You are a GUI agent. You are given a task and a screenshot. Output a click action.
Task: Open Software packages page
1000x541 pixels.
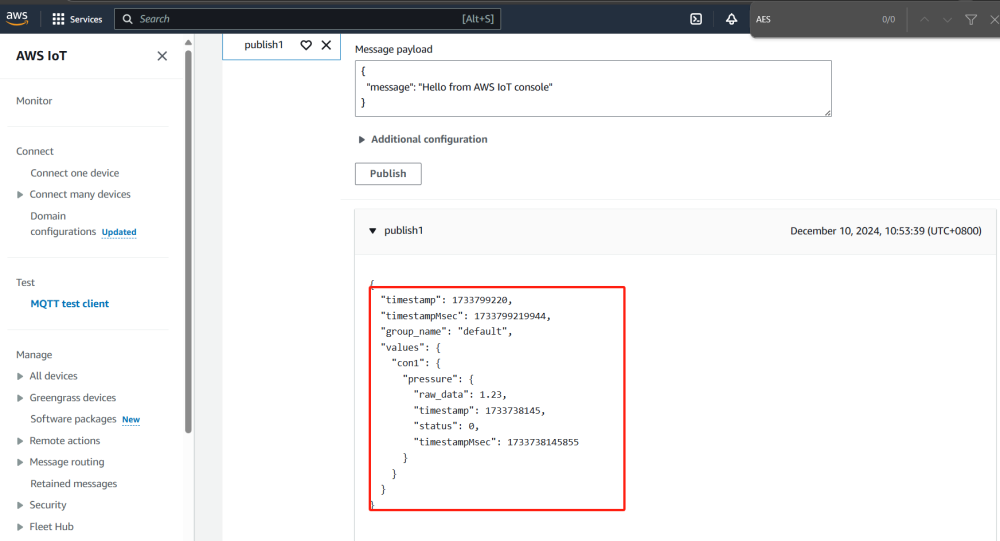pos(73,419)
